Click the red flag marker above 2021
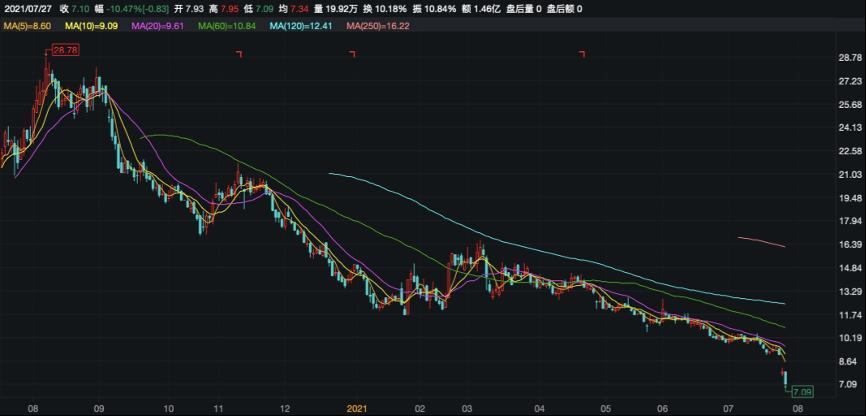866x416 pixels. [352, 54]
